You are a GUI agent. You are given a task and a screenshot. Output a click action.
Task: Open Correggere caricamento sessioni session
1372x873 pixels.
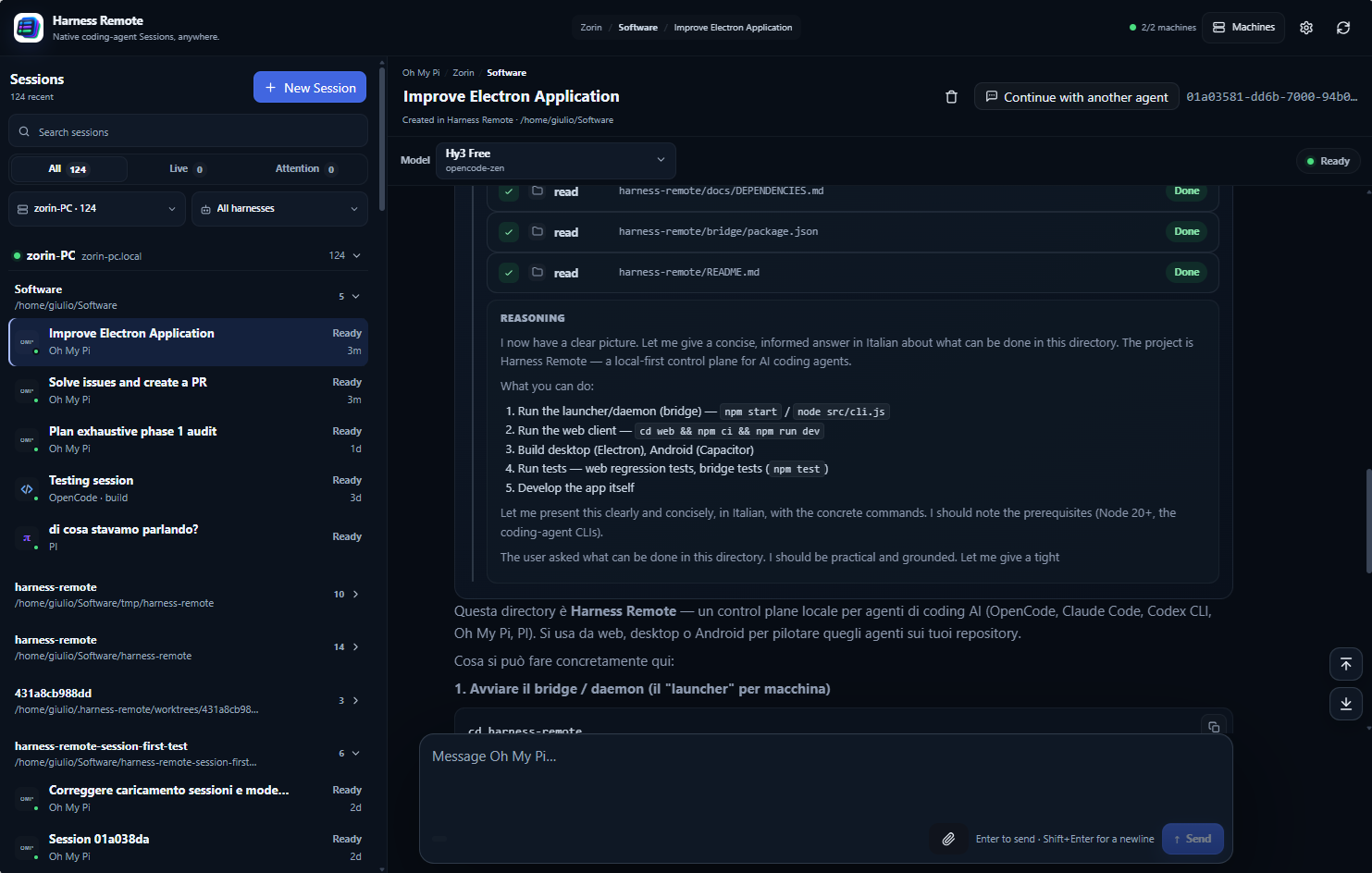pyautogui.click(x=188, y=799)
